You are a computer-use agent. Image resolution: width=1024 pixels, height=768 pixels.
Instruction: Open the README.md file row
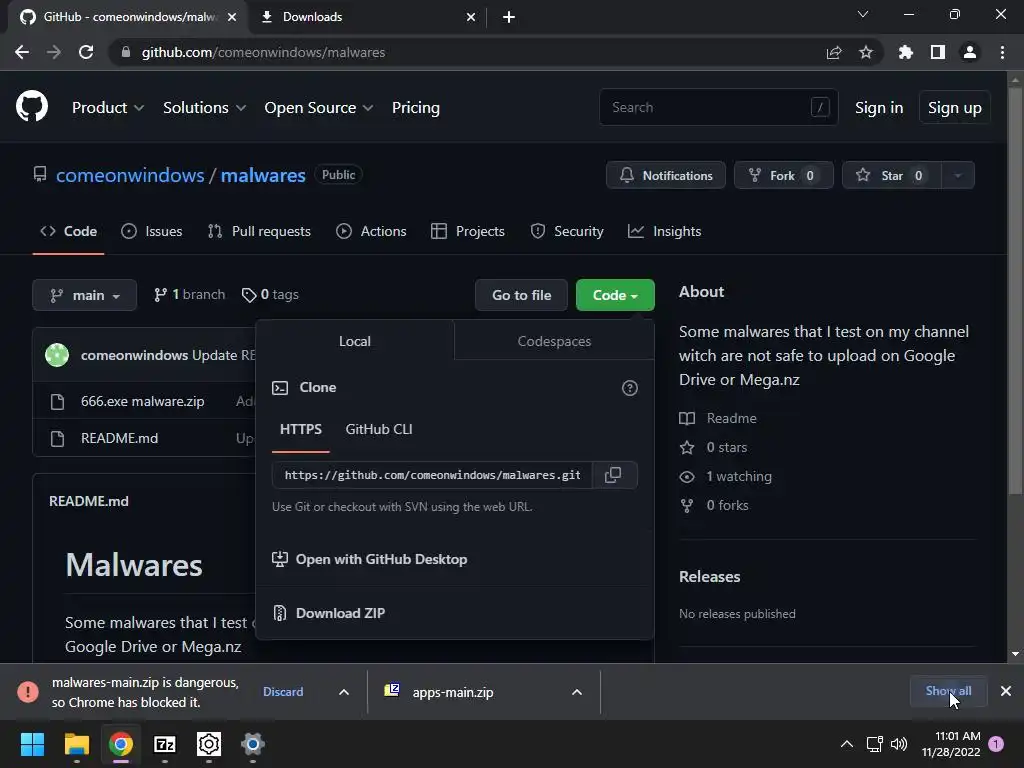coord(120,438)
